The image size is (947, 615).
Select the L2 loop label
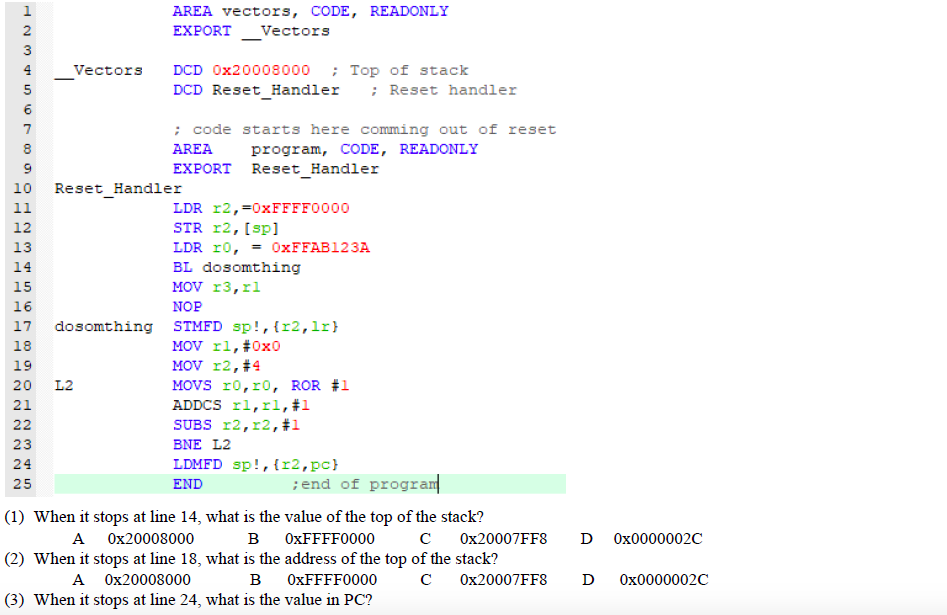(x=65, y=385)
